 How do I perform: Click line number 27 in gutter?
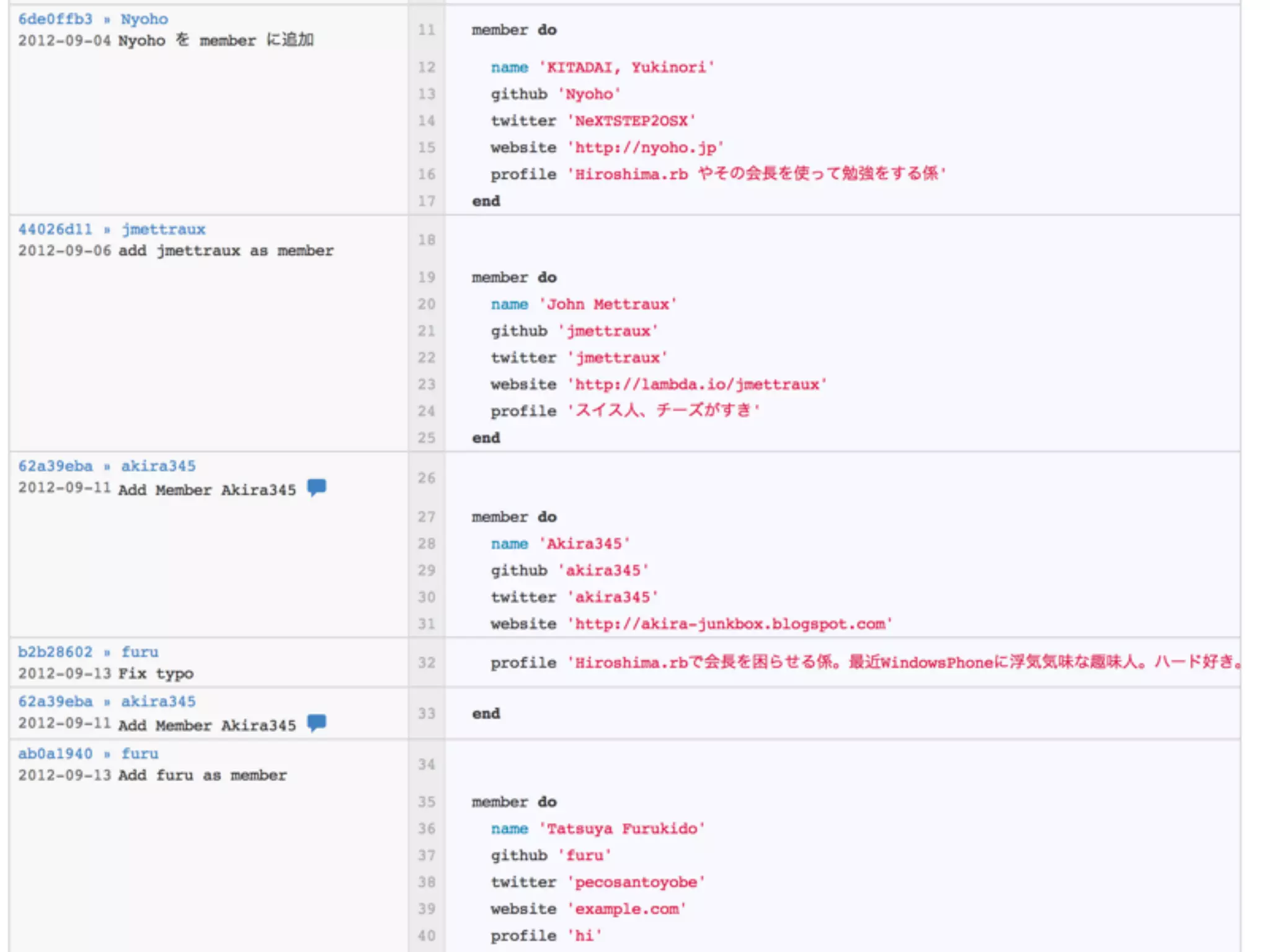pos(427,517)
